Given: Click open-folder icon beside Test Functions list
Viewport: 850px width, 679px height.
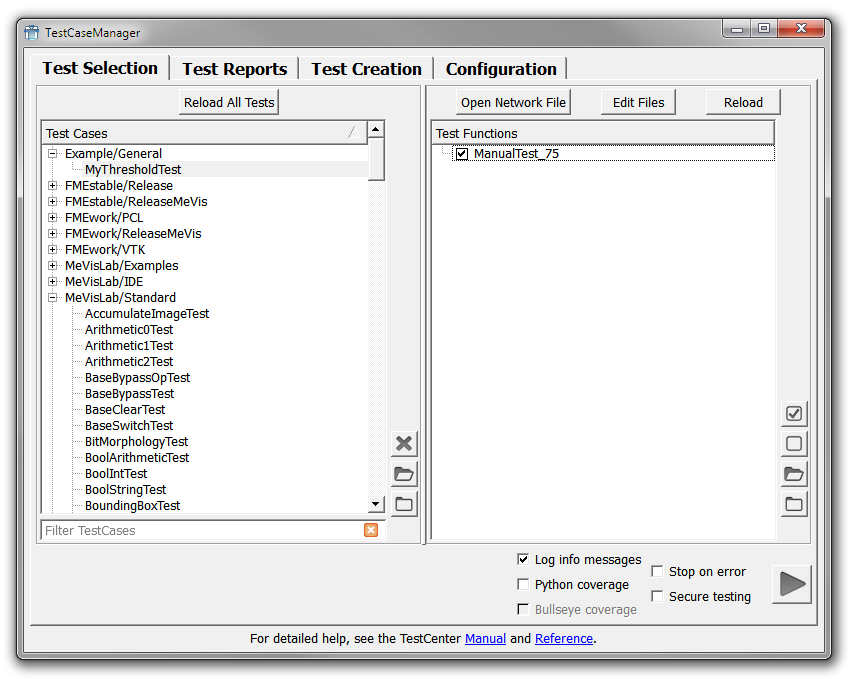Looking at the screenshot, I should coord(794,474).
